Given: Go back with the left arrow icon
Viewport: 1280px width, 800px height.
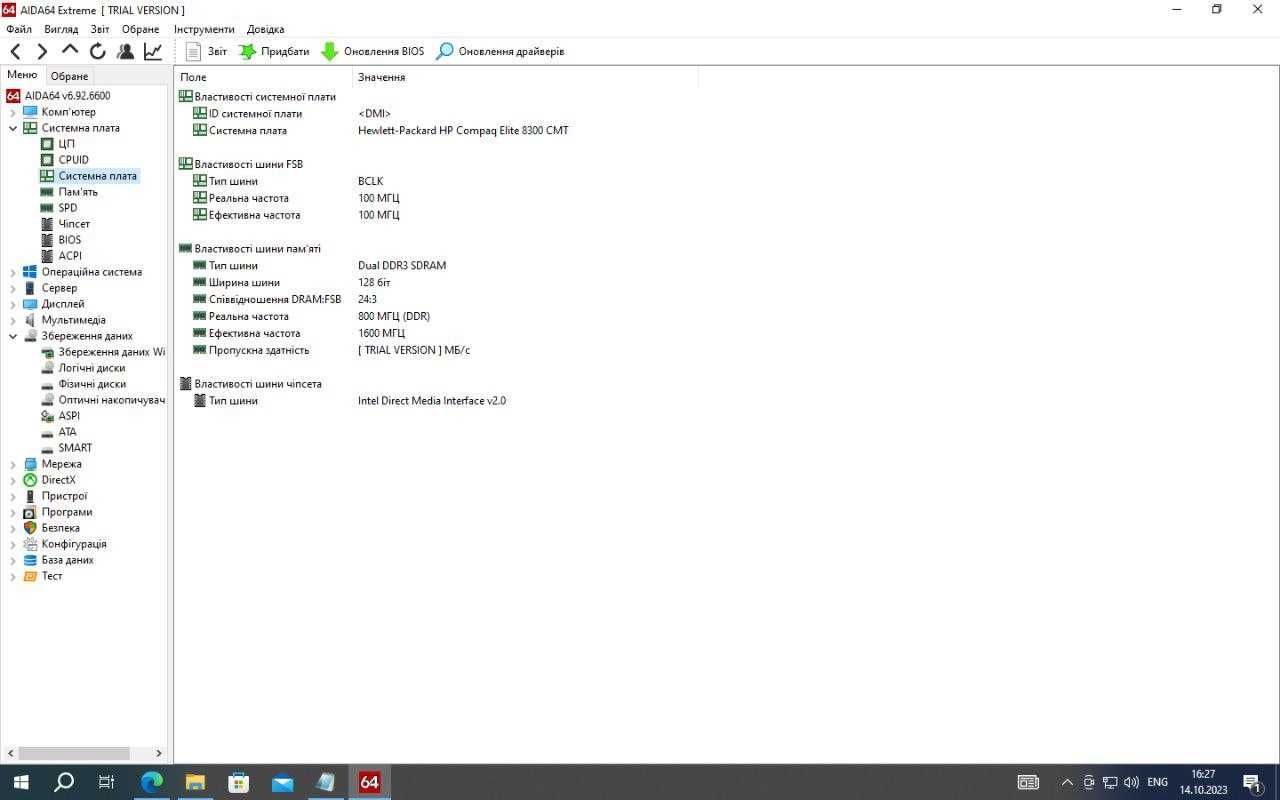Looking at the screenshot, I should tap(15, 51).
